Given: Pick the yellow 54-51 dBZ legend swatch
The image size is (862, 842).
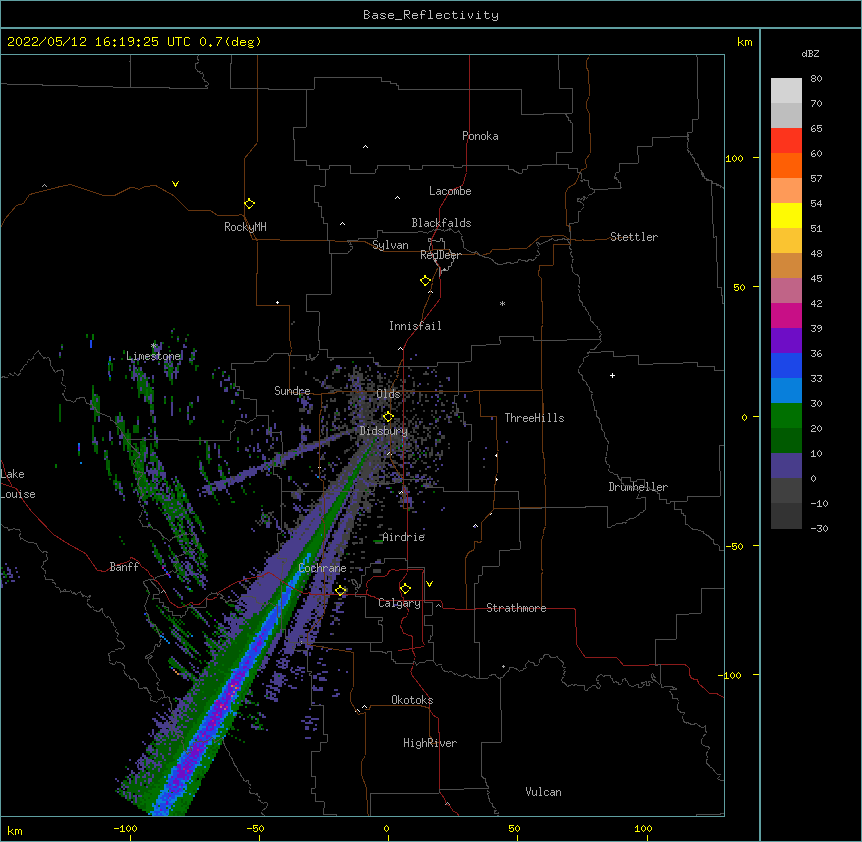Looking at the screenshot, I should click(x=786, y=216).
